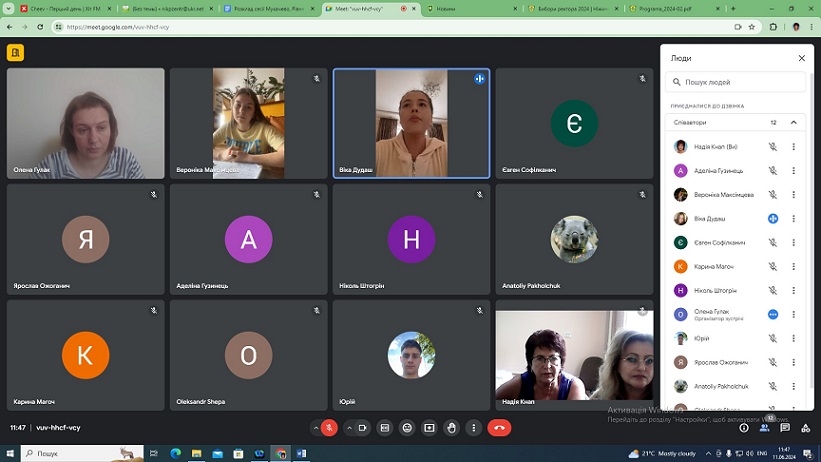Switch to the Розклад сесії browser tab
The image size is (821, 462).
point(269,9)
